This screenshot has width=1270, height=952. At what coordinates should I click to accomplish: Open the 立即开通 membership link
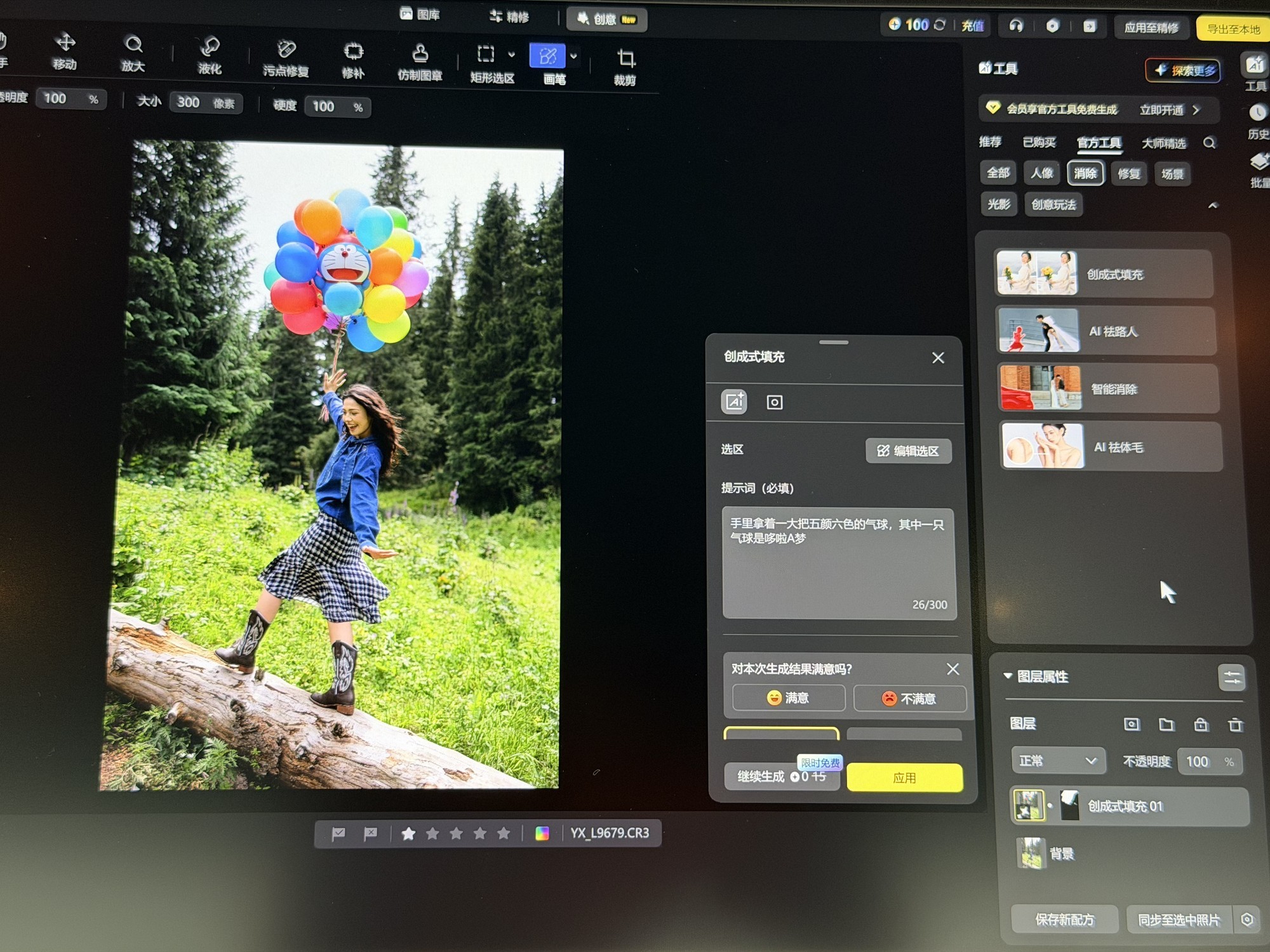pos(1169,110)
